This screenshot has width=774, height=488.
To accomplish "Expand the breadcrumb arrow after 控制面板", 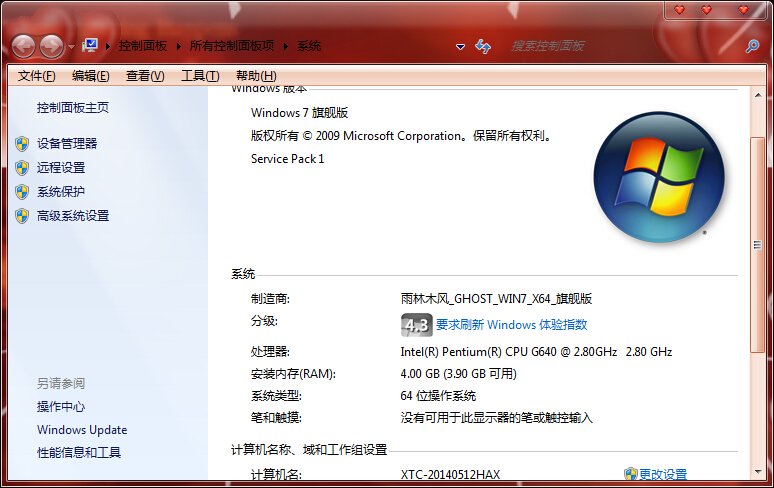I will click(179, 46).
